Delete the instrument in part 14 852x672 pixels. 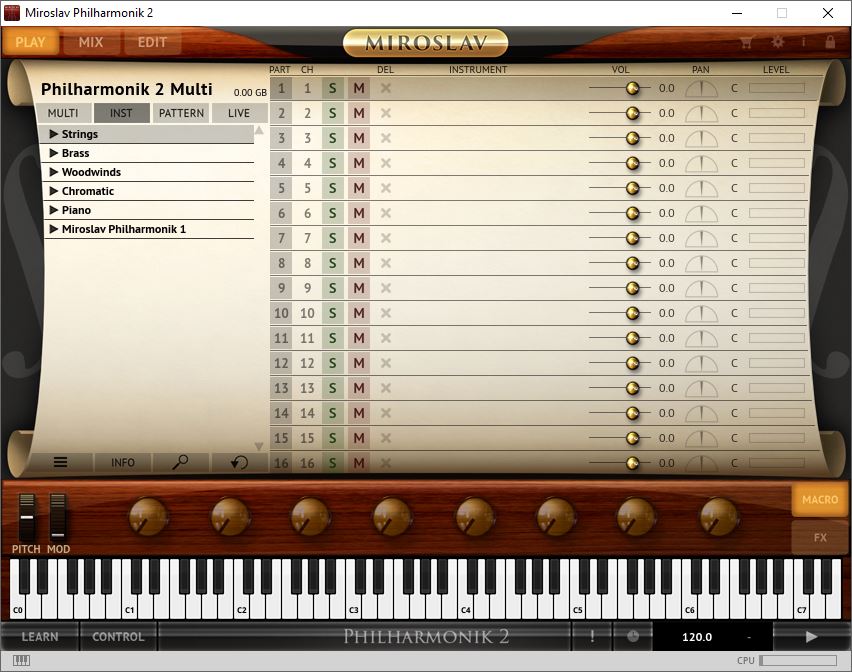click(x=386, y=413)
